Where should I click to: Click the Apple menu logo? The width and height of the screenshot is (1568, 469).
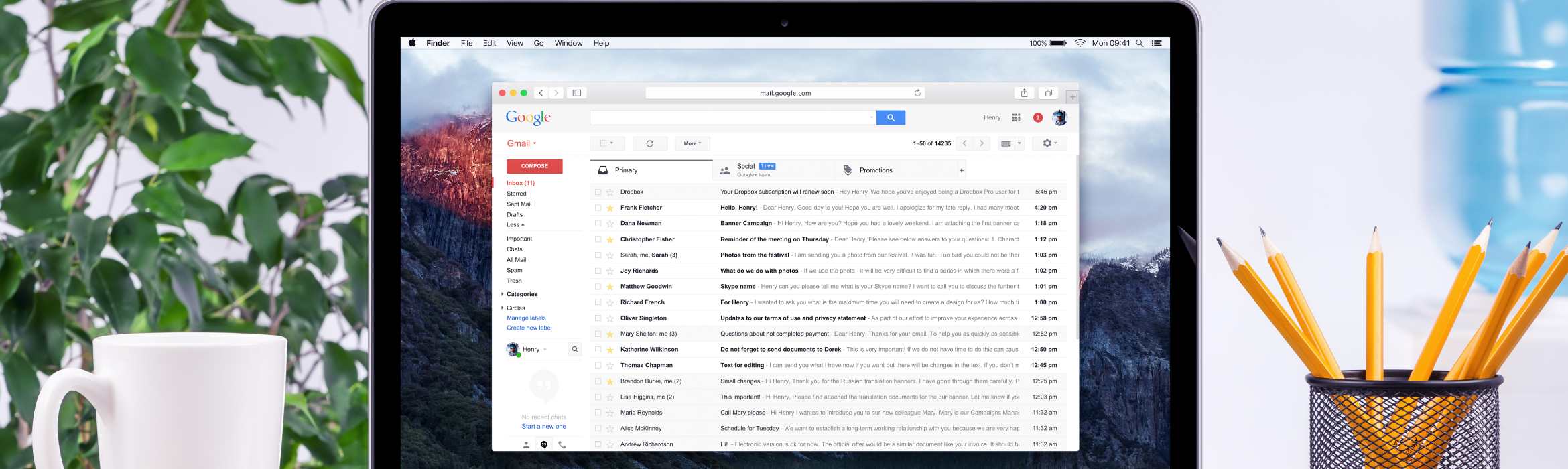[412, 43]
